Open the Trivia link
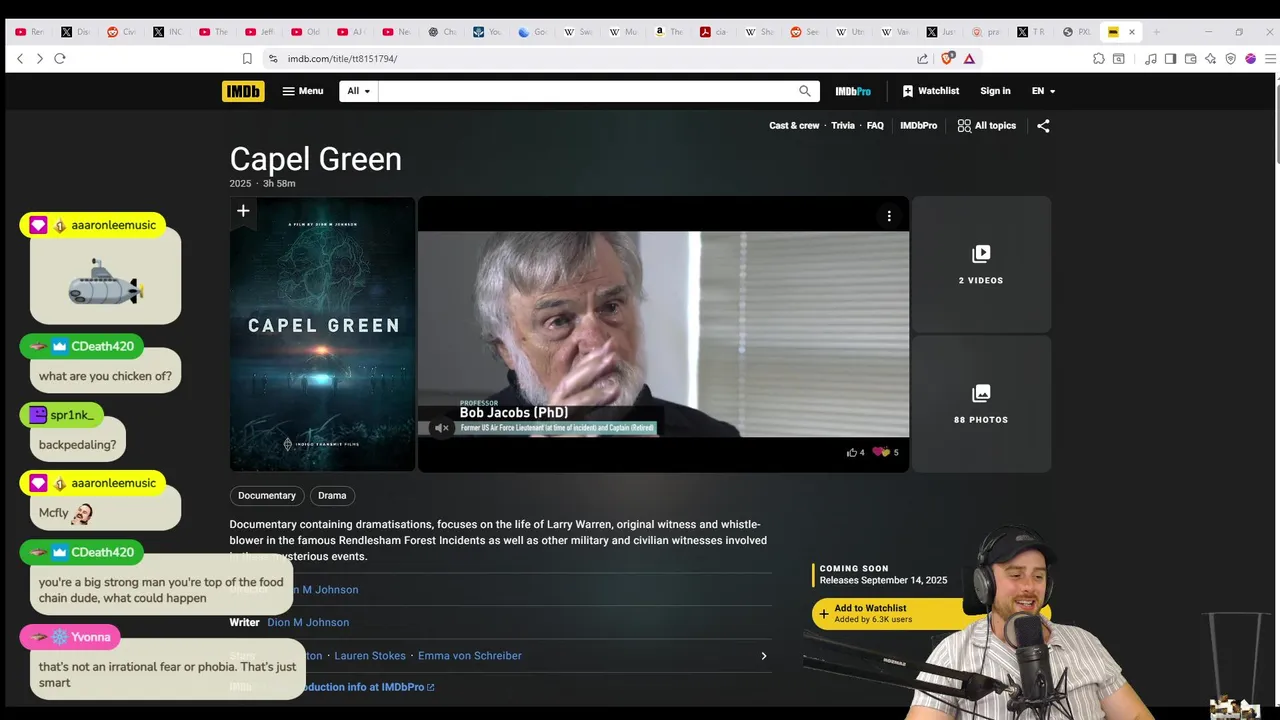1280x720 pixels. click(843, 126)
